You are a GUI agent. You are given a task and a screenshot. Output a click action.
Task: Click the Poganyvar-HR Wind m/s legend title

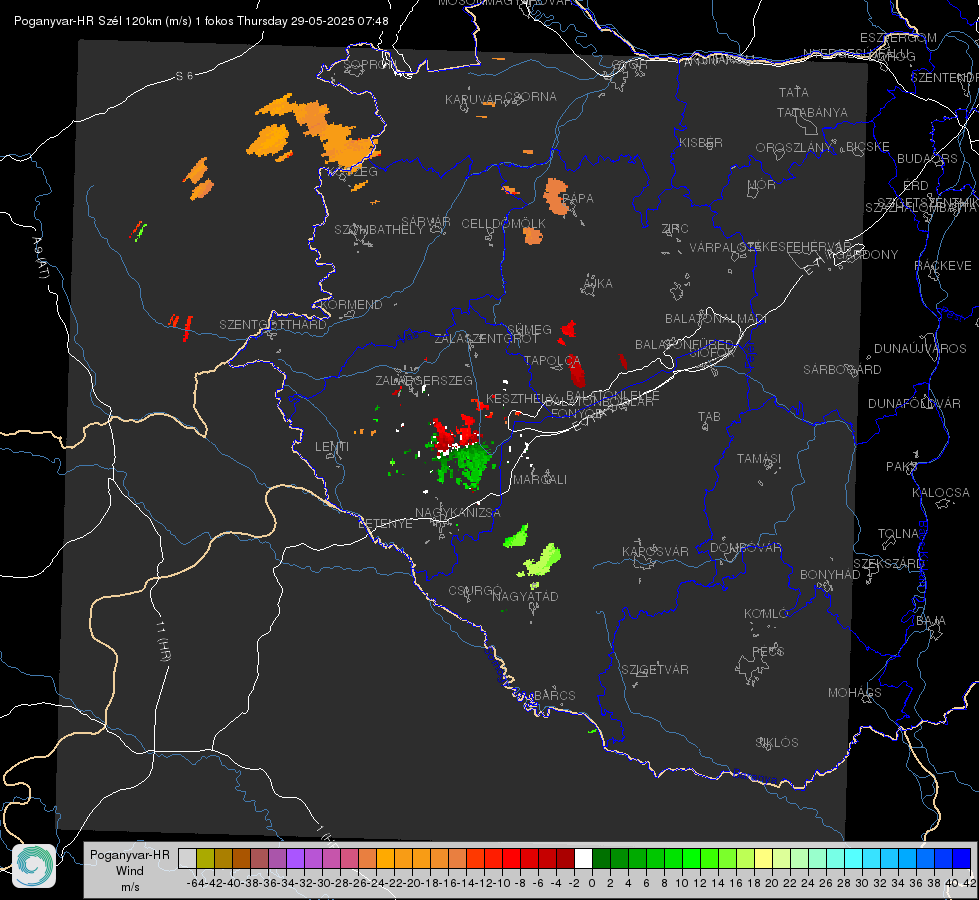click(129, 871)
